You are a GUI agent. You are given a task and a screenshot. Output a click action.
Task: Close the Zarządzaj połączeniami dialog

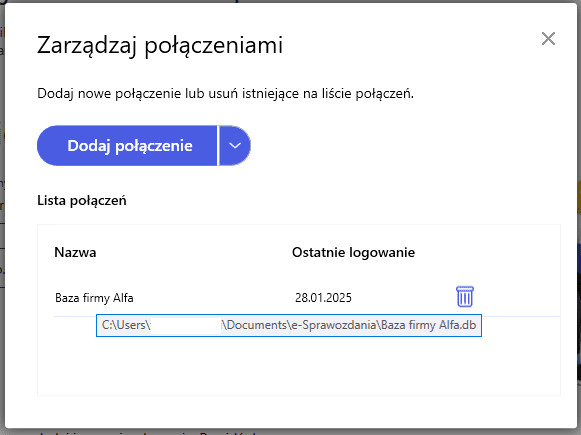pos(548,39)
